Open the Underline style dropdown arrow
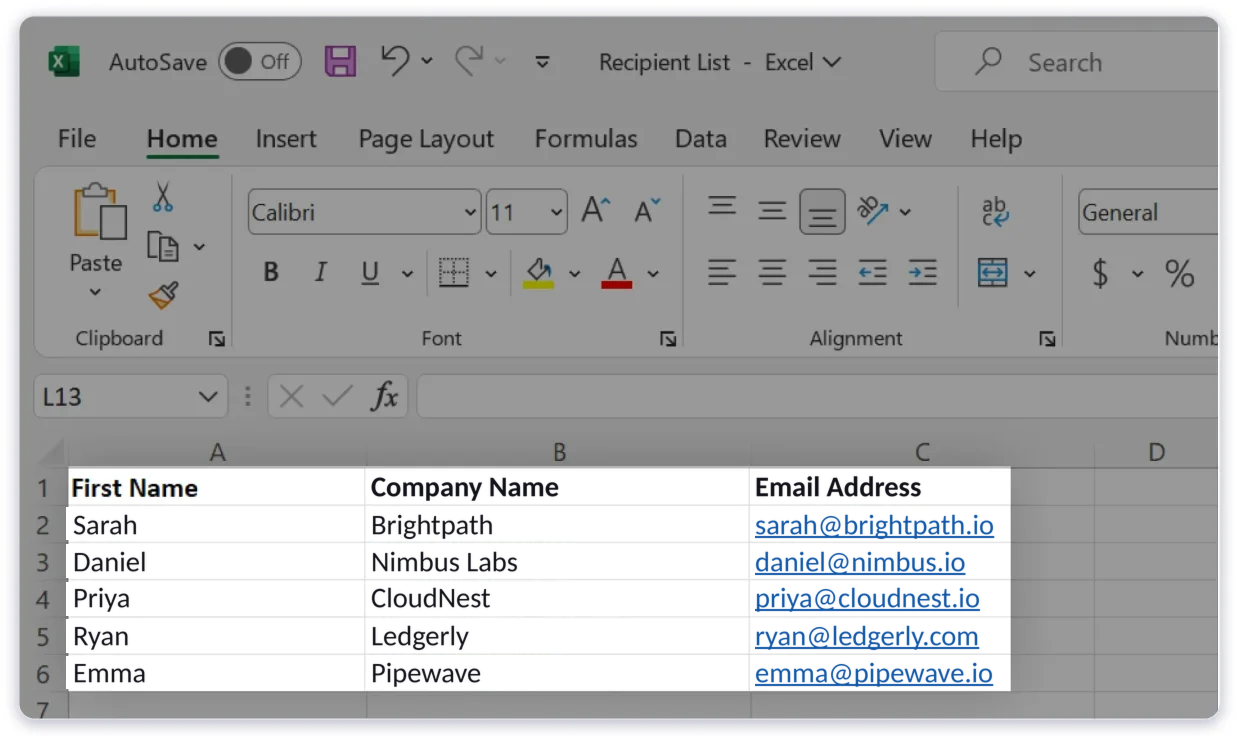1239x742 pixels. (x=407, y=274)
